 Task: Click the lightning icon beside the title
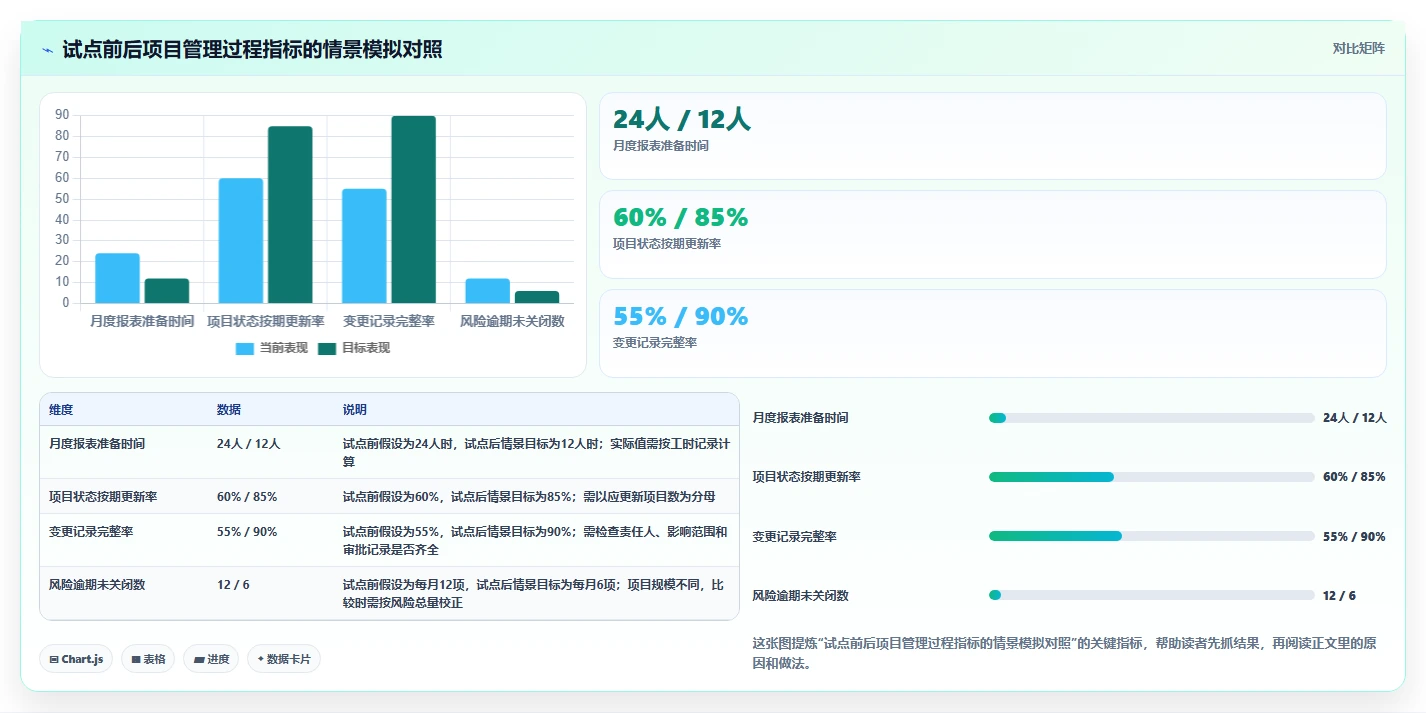tap(48, 50)
